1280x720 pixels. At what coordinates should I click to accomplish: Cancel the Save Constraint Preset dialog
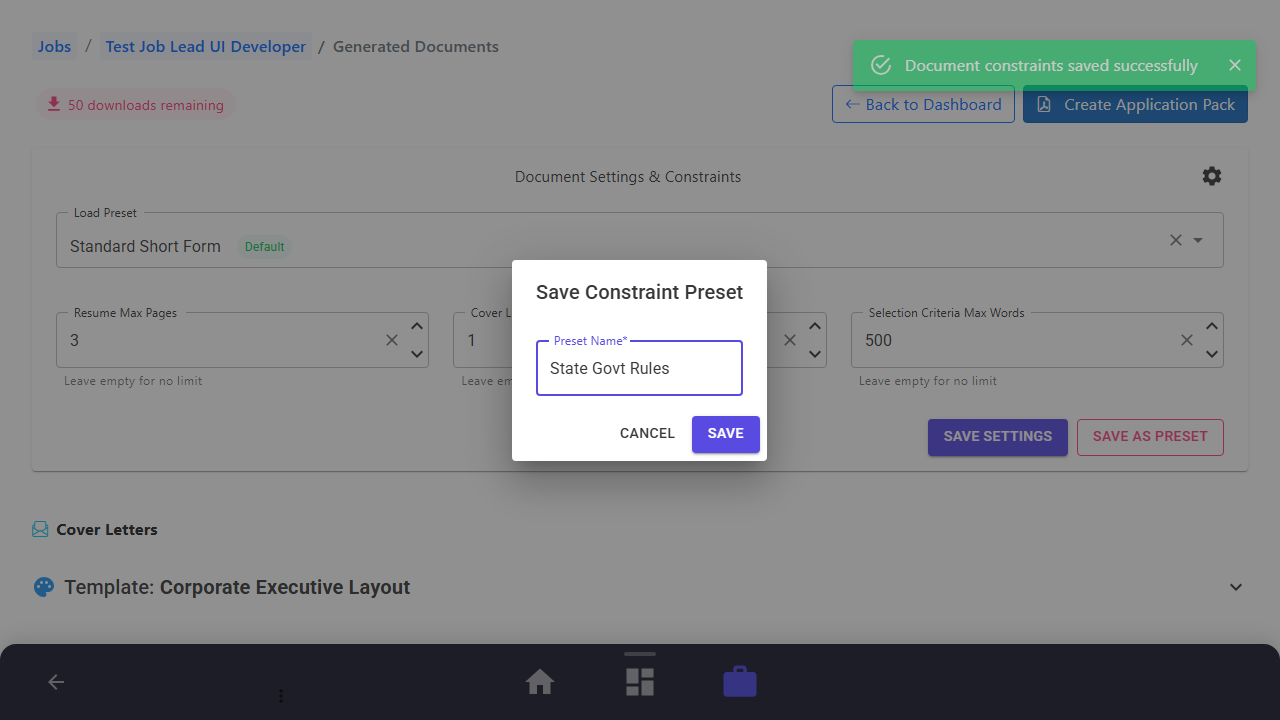click(647, 434)
